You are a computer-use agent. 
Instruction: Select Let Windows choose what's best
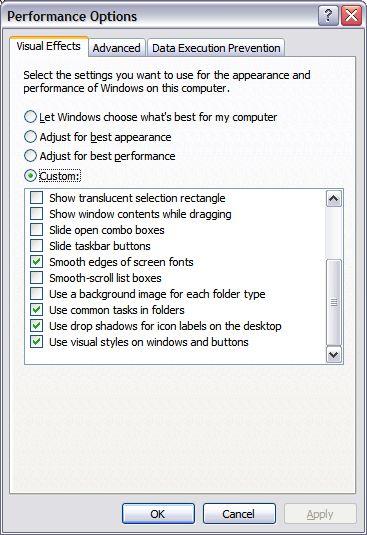pos(30,117)
